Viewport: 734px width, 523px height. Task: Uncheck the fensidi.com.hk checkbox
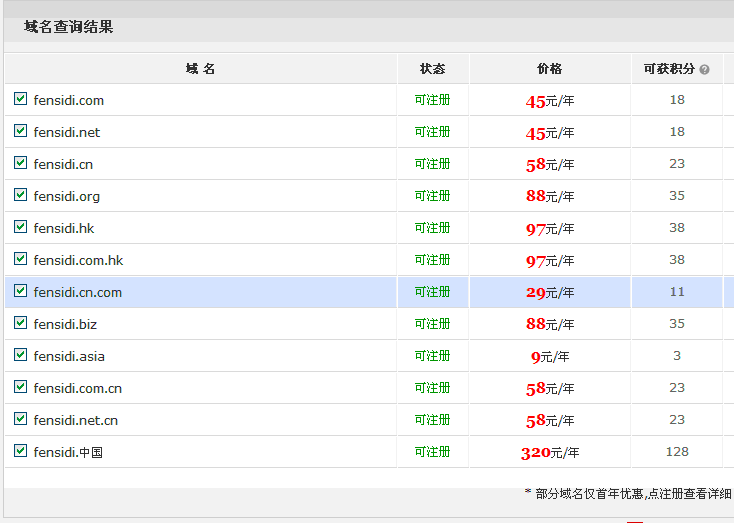(21, 259)
